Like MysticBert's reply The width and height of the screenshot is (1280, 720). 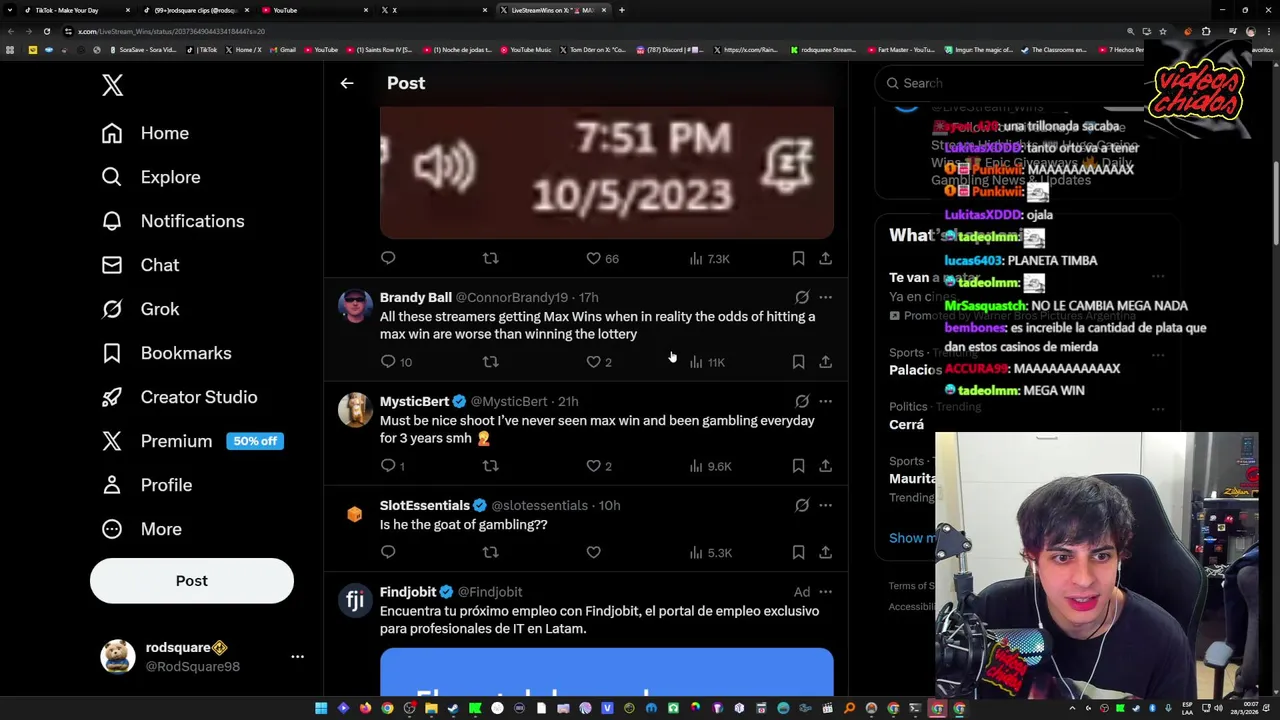(x=598, y=466)
